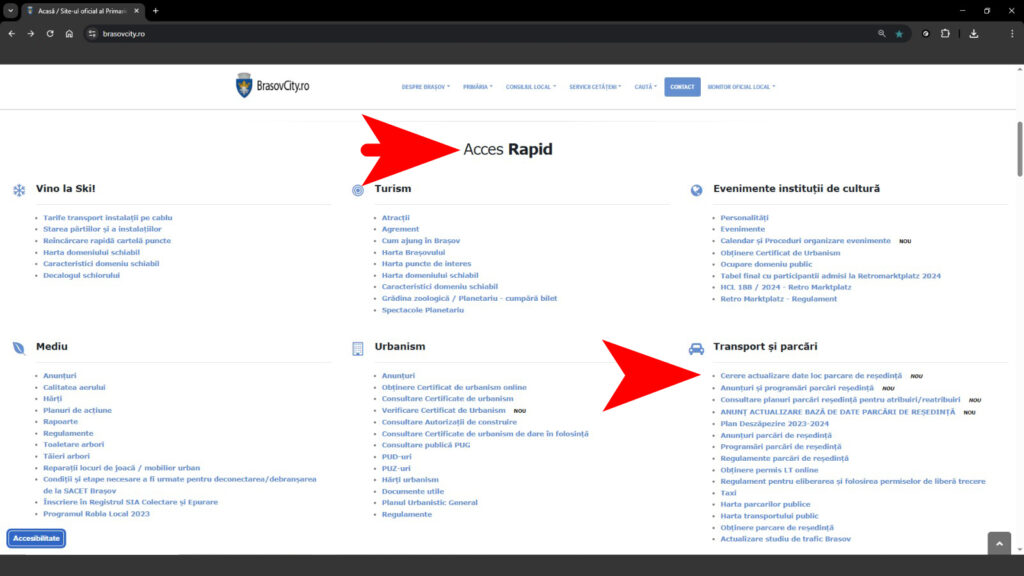Open the Consiliul Local dropdown
This screenshot has width=1024, height=576.
530,87
